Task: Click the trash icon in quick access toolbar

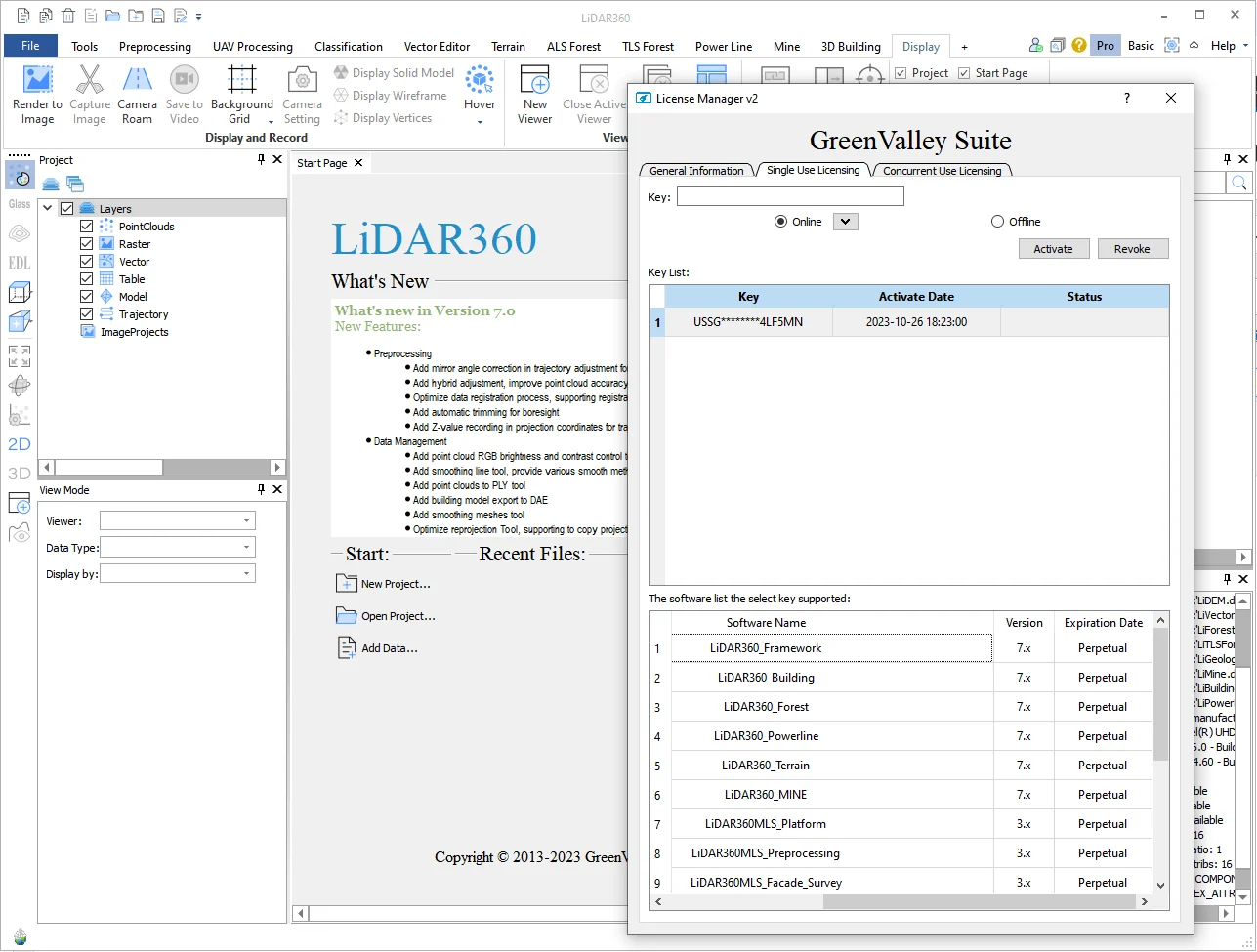Action: [67, 16]
